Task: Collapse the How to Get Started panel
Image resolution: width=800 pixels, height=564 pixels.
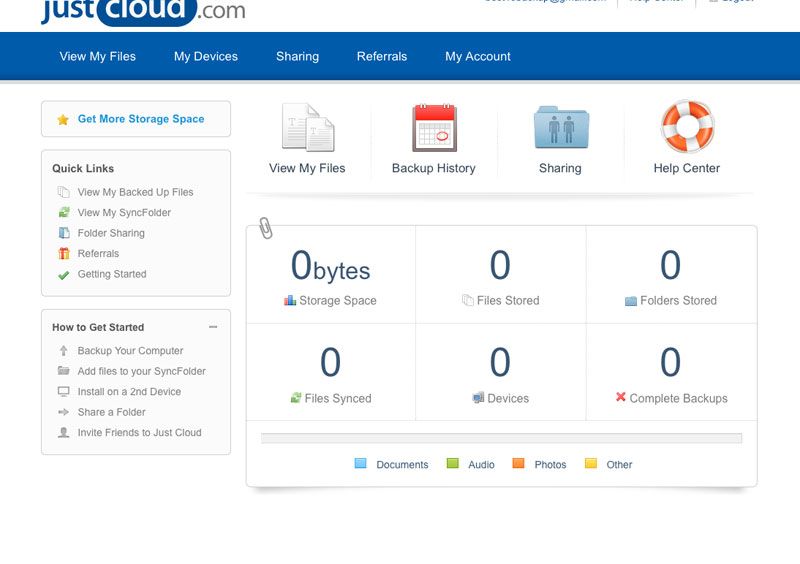Action: click(213, 327)
